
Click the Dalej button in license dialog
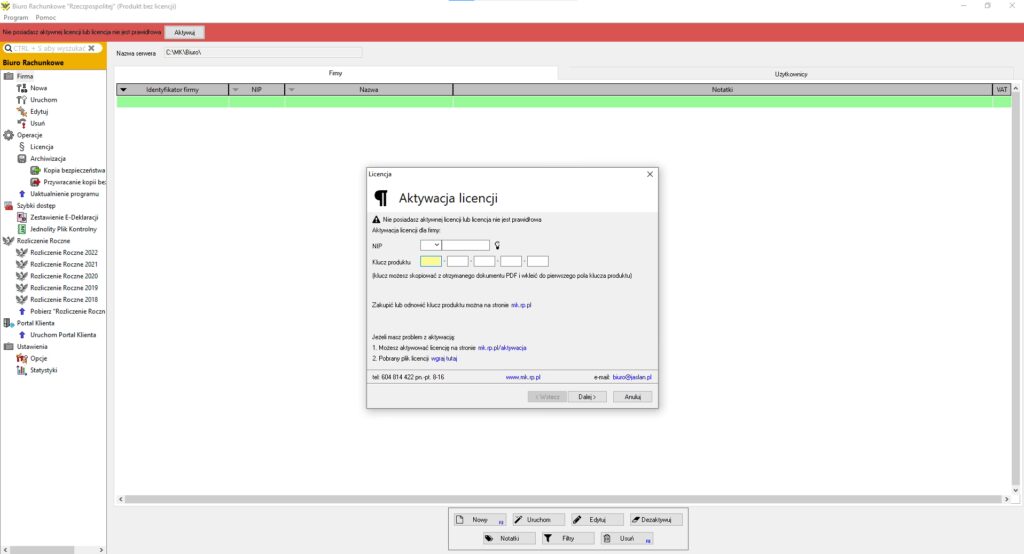pyautogui.click(x=587, y=397)
